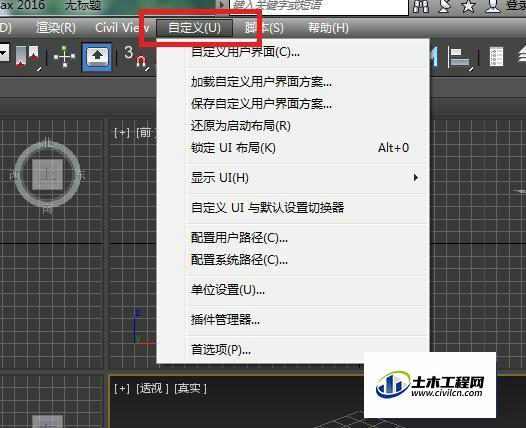Click the ViewCube 北 compass label
Viewport: 526px width, 428px height.
coord(47,143)
